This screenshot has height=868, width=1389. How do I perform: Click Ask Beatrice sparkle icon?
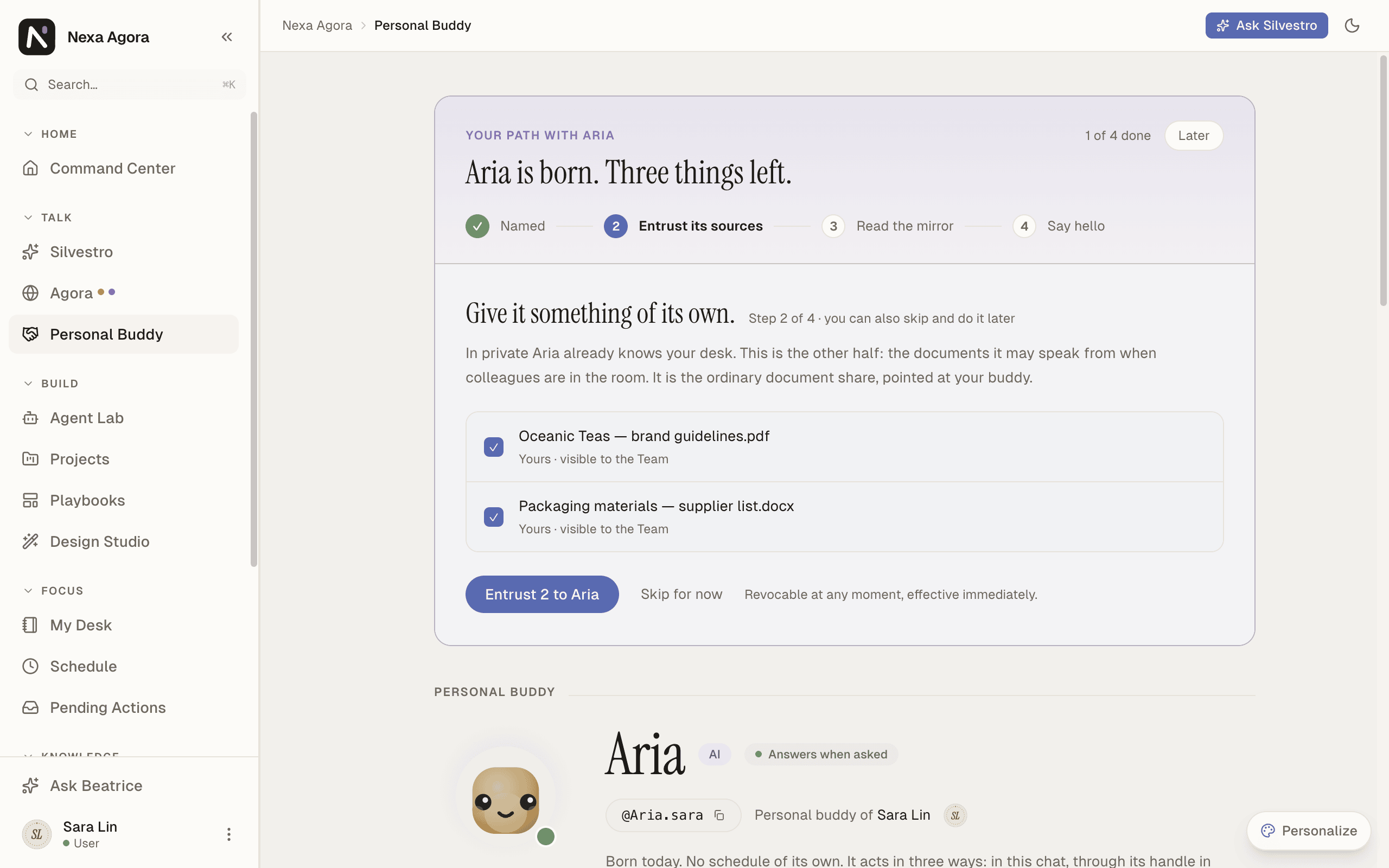[30, 786]
